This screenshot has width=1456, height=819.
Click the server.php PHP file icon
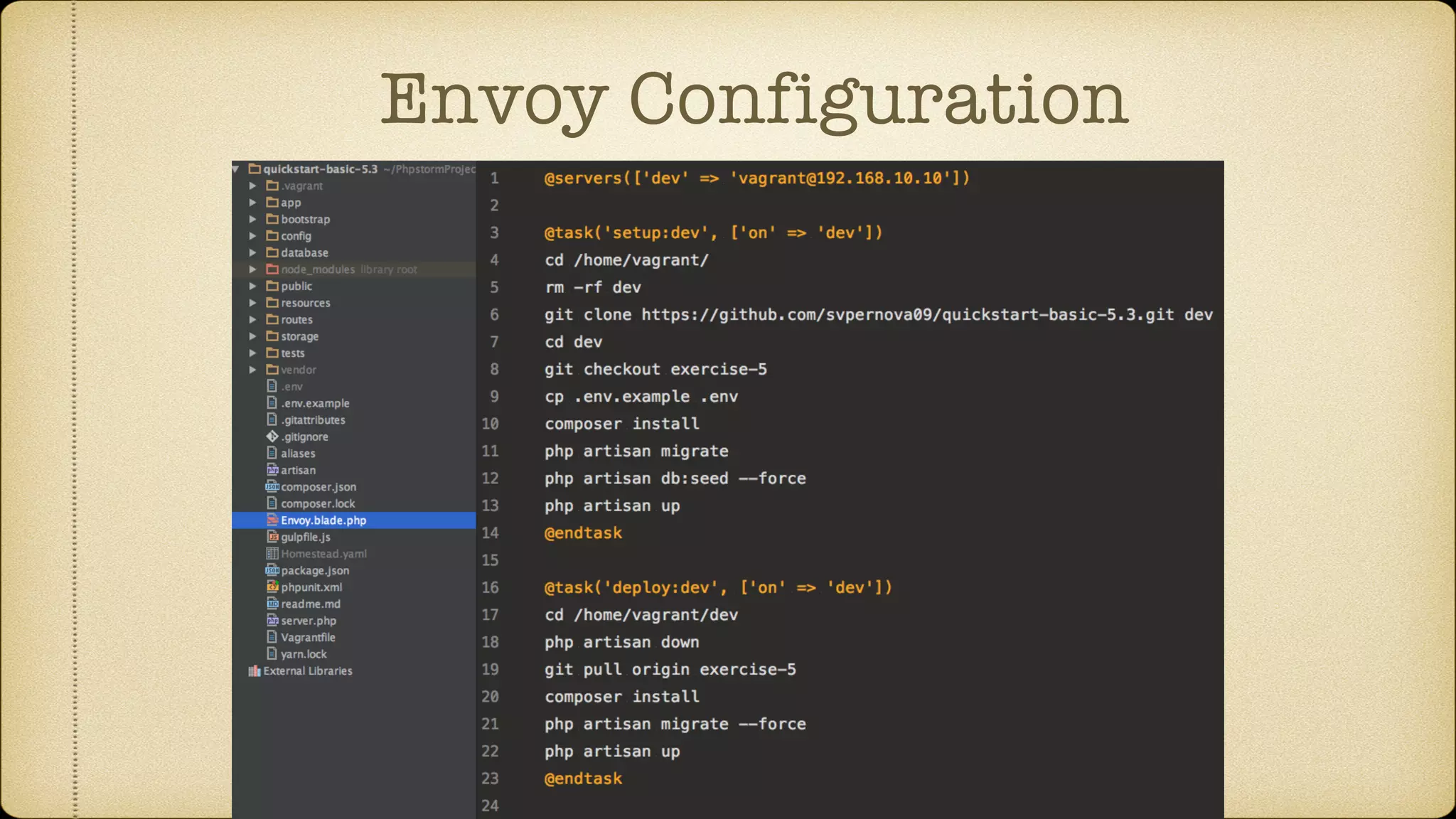click(272, 620)
